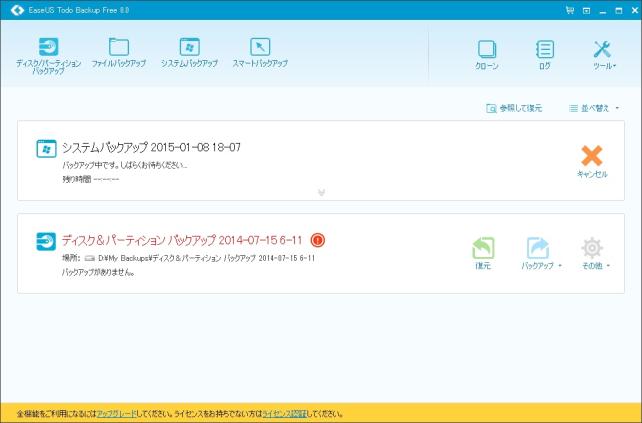Click the disk backup task disk icon
642x423 pixels.
46,241
